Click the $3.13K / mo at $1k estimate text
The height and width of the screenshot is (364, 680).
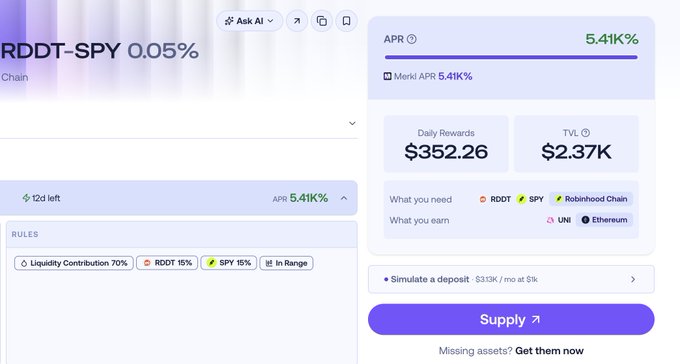point(506,279)
